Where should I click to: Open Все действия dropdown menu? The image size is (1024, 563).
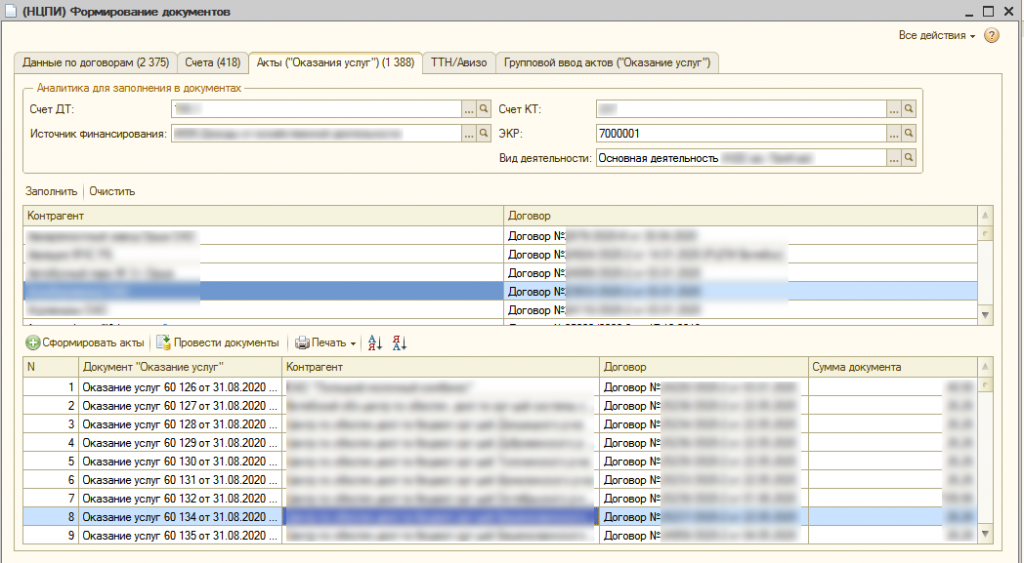[936, 36]
